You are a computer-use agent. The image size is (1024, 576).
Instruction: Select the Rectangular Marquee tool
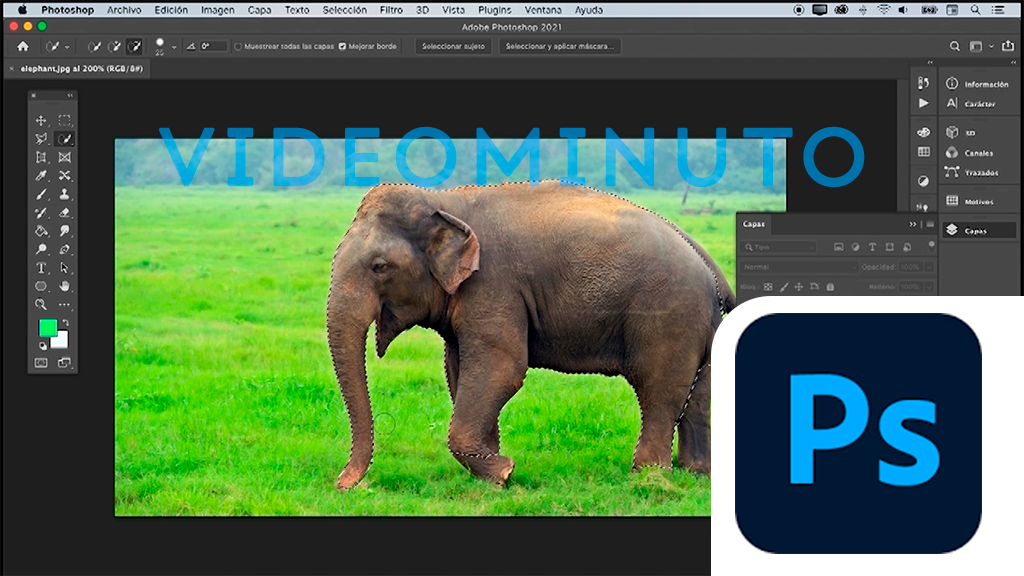coord(65,120)
